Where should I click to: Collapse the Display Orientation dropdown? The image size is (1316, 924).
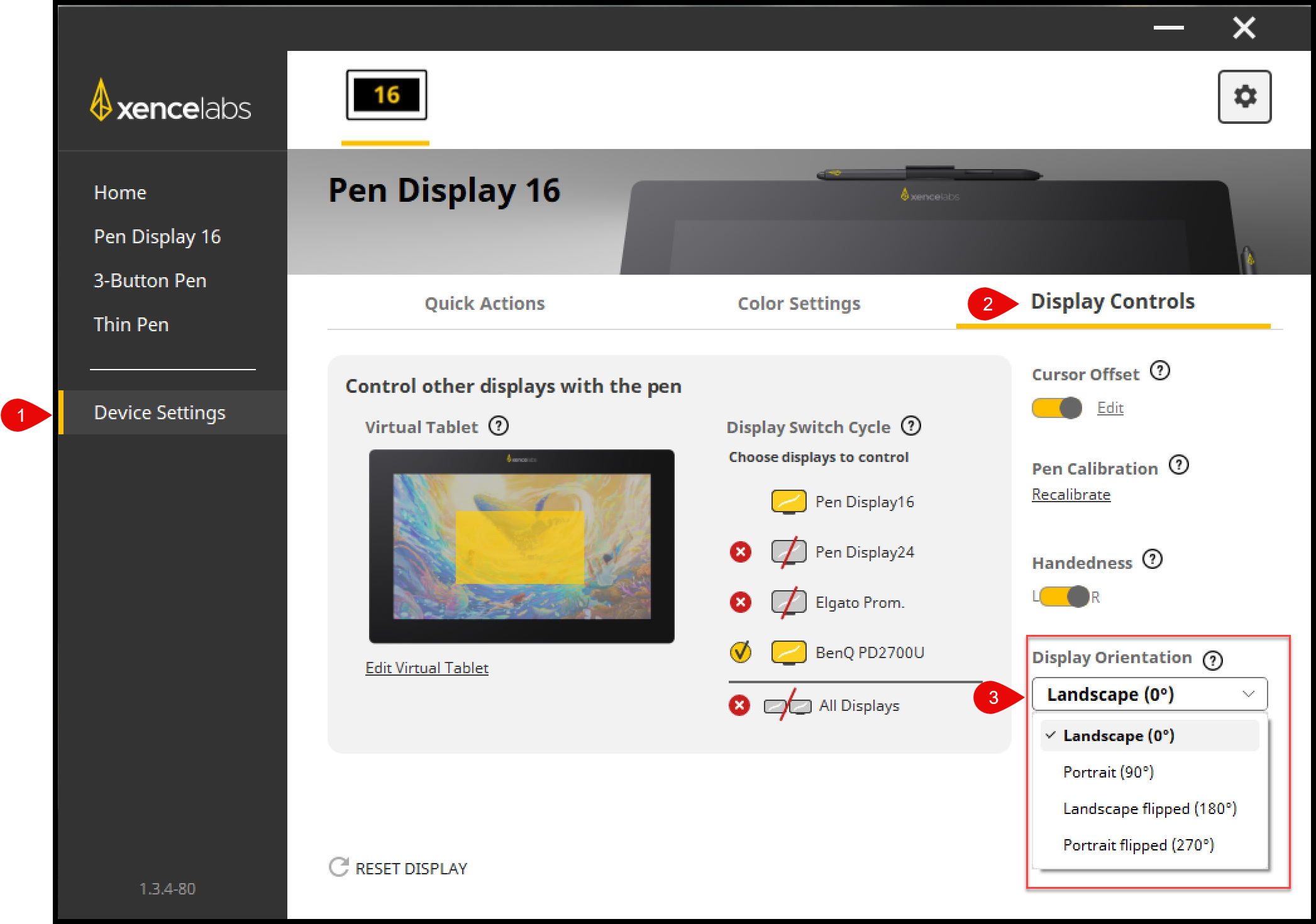click(x=1247, y=694)
